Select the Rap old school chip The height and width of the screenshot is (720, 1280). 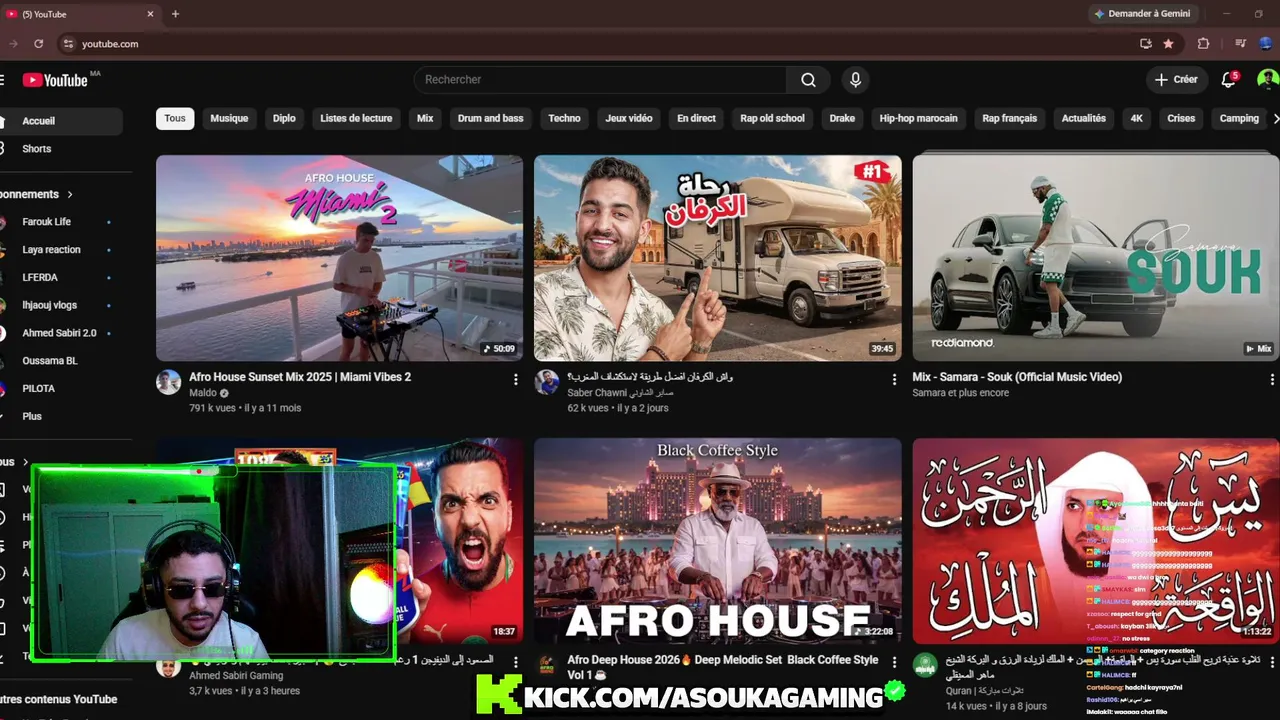pyautogui.click(x=772, y=118)
